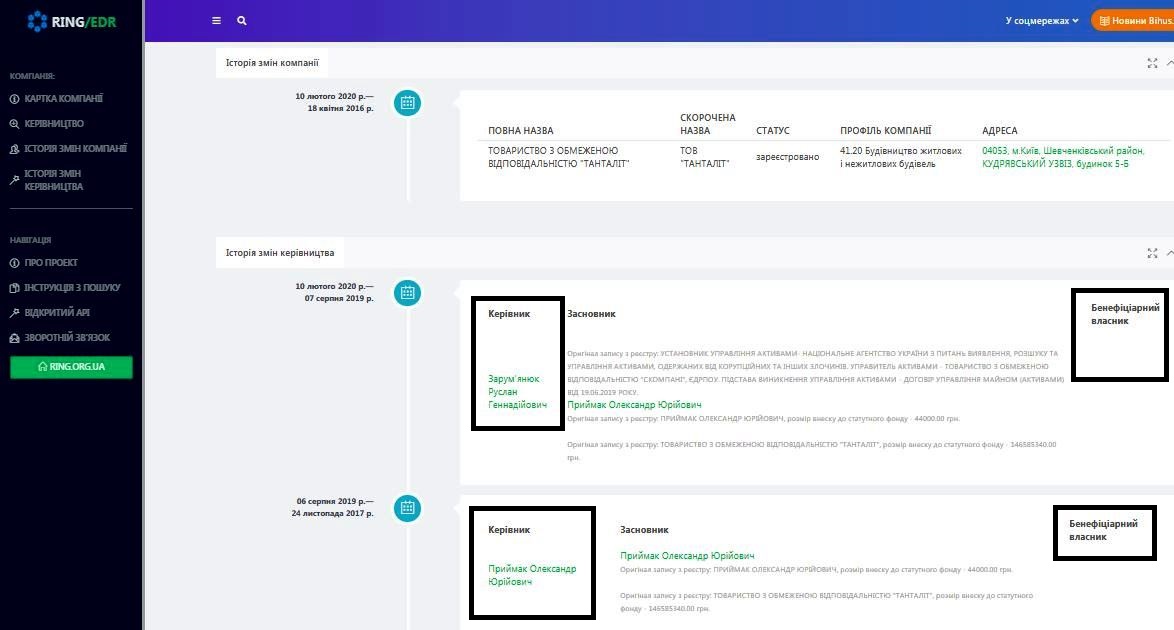Toggle the hamburger menu icon

click(x=216, y=21)
